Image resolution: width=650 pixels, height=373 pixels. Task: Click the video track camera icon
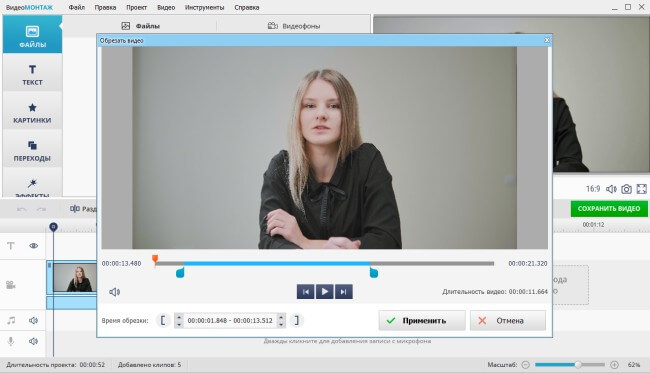[11, 285]
